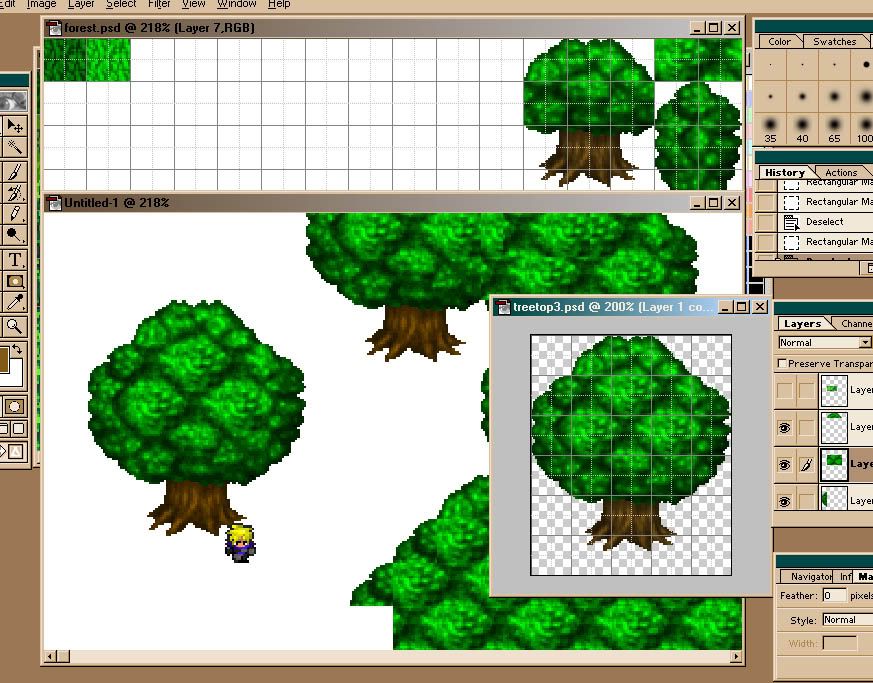Image resolution: width=873 pixels, height=683 pixels.
Task: Select the Type tool
Action: 14,260
